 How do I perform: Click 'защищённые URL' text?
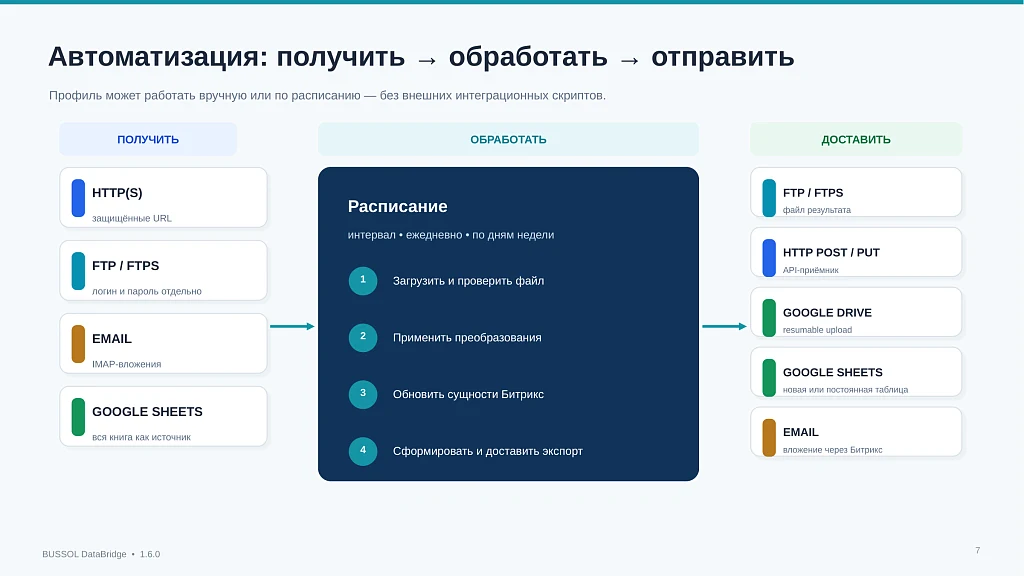coord(132,218)
